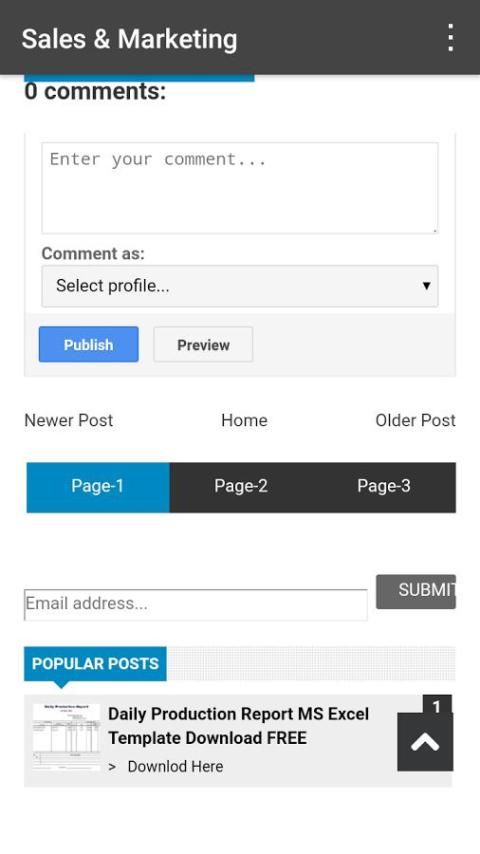This screenshot has width=480, height=854.
Task: Click the Email address input field
Action: point(196,605)
